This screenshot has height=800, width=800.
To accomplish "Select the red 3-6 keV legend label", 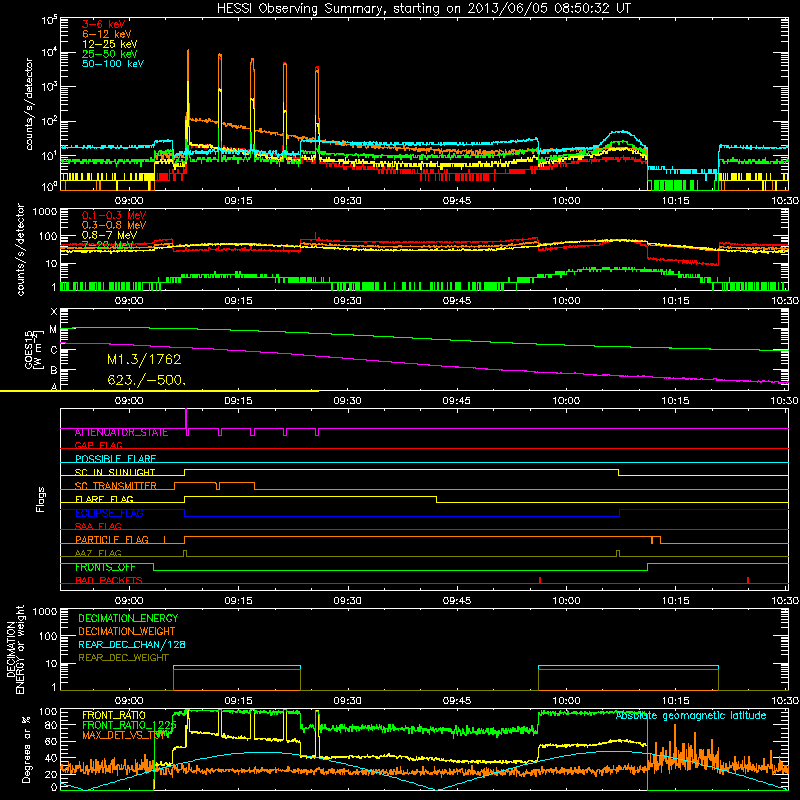I will [104, 24].
